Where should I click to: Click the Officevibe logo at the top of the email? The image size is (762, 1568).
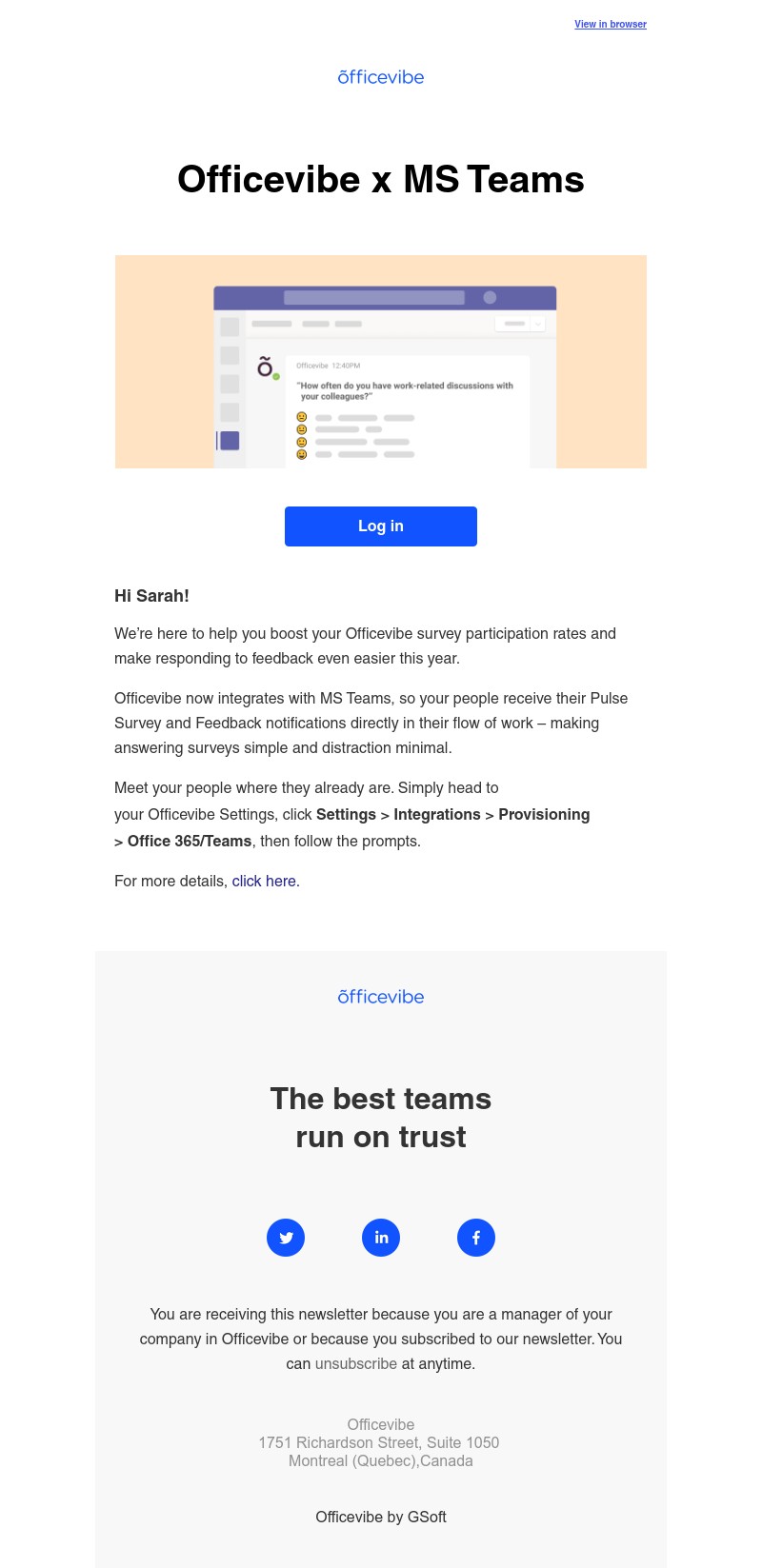381,77
